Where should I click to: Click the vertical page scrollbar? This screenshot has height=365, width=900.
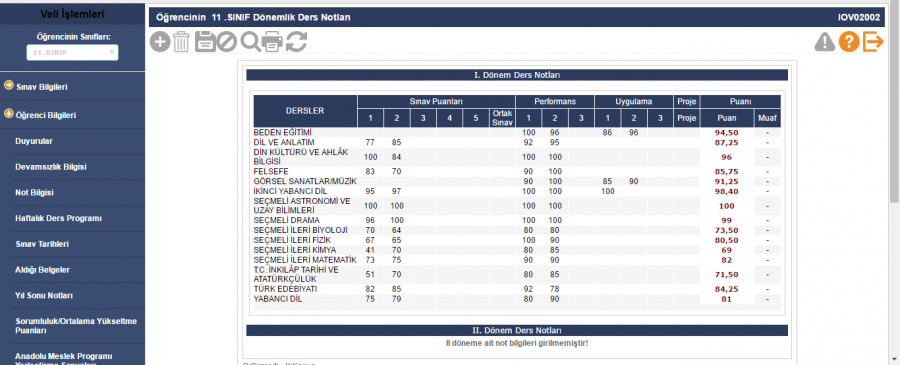point(894,103)
